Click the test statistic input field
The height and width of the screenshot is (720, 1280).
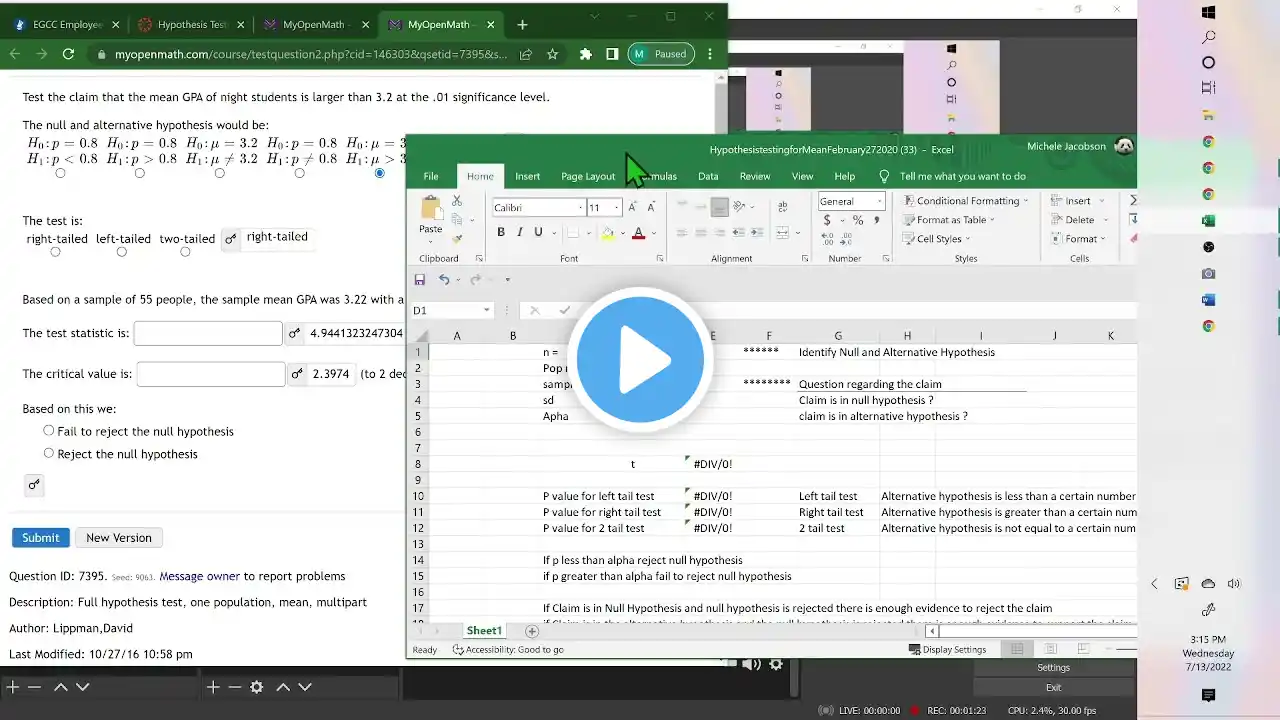click(x=208, y=333)
